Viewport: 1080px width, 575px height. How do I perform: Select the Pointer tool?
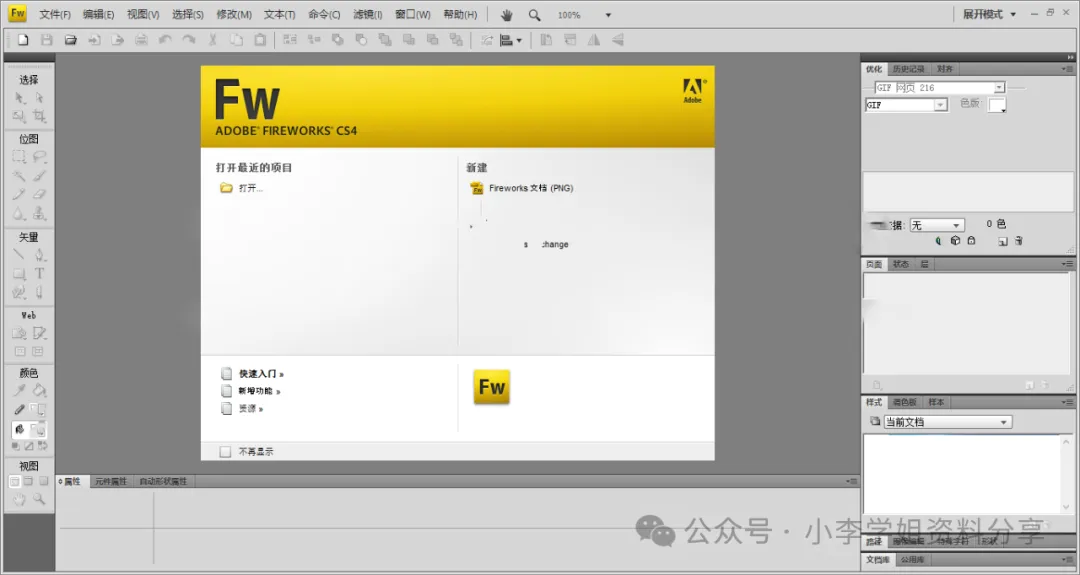pos(19,98)
